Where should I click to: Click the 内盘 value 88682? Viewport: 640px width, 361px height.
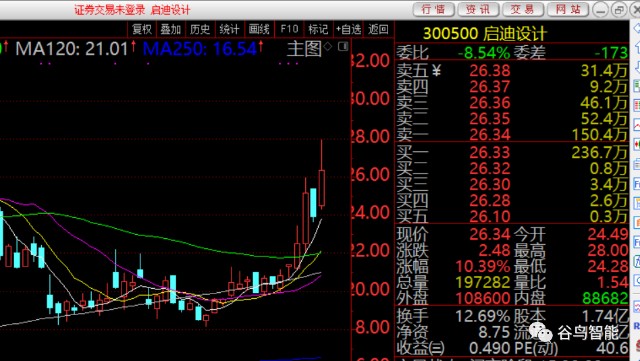click(605, 298)
